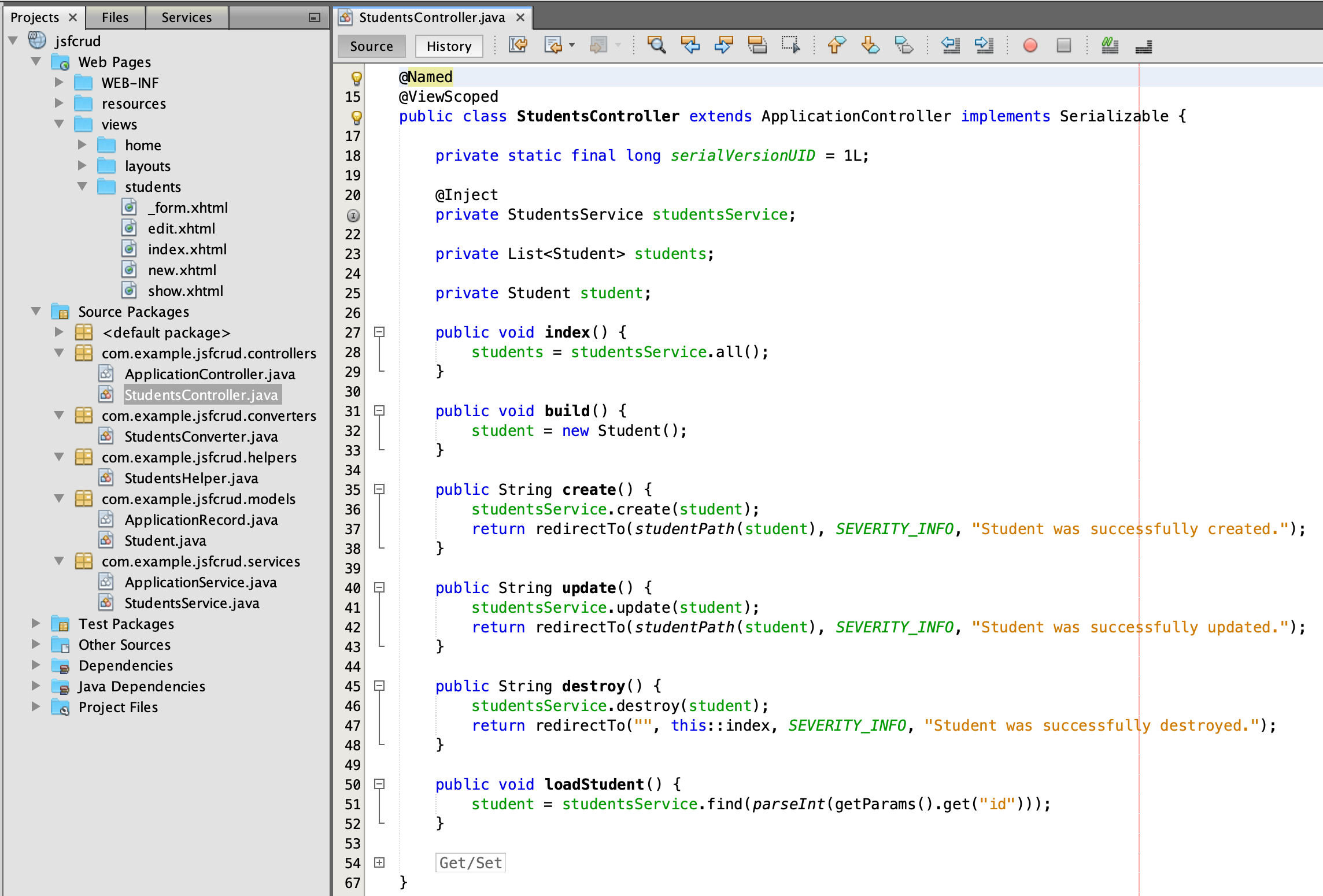Expand the folded Get/Set code block
This screenshot has width=1323, height=896.
(x=379, y=862)
